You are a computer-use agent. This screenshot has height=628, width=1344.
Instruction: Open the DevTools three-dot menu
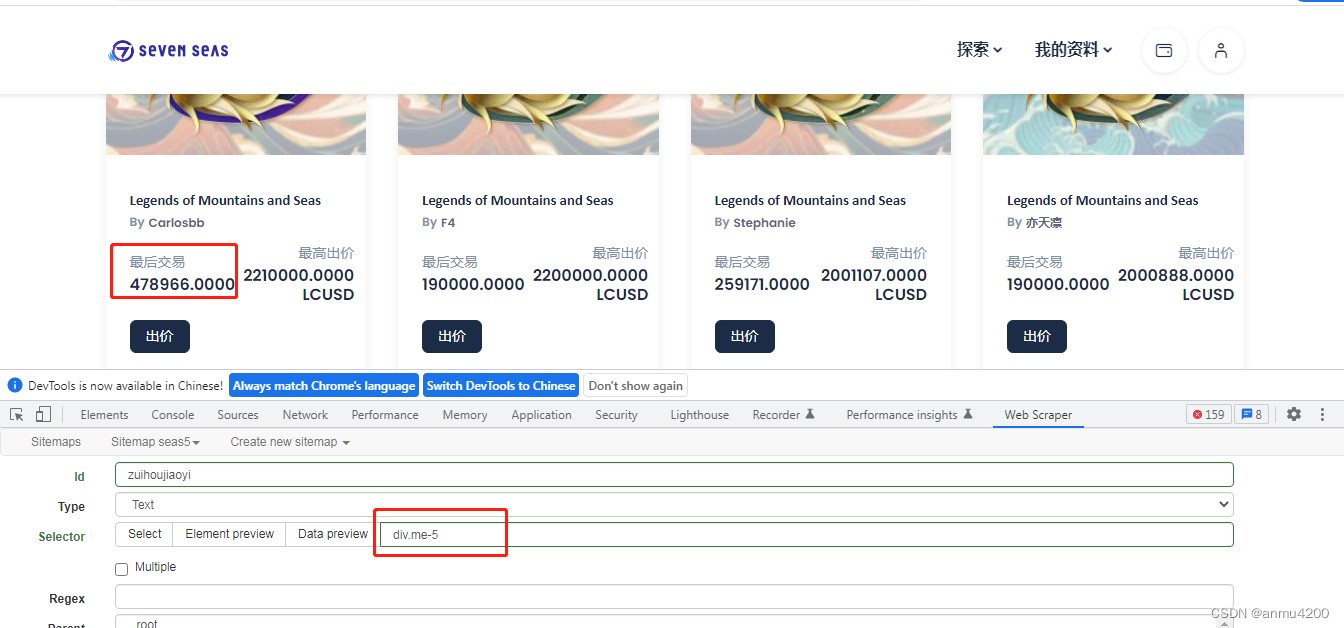tap(1322, 414)
